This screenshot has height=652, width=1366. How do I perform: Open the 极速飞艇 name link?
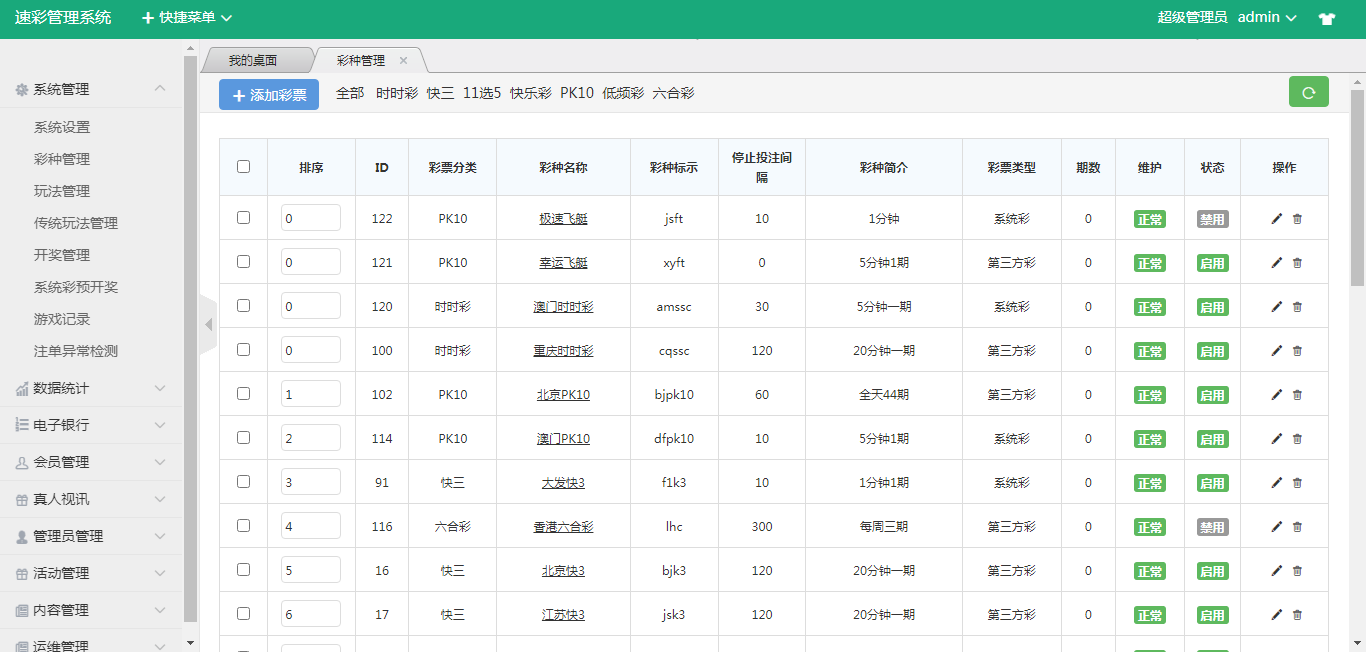[x=563, y=219]
